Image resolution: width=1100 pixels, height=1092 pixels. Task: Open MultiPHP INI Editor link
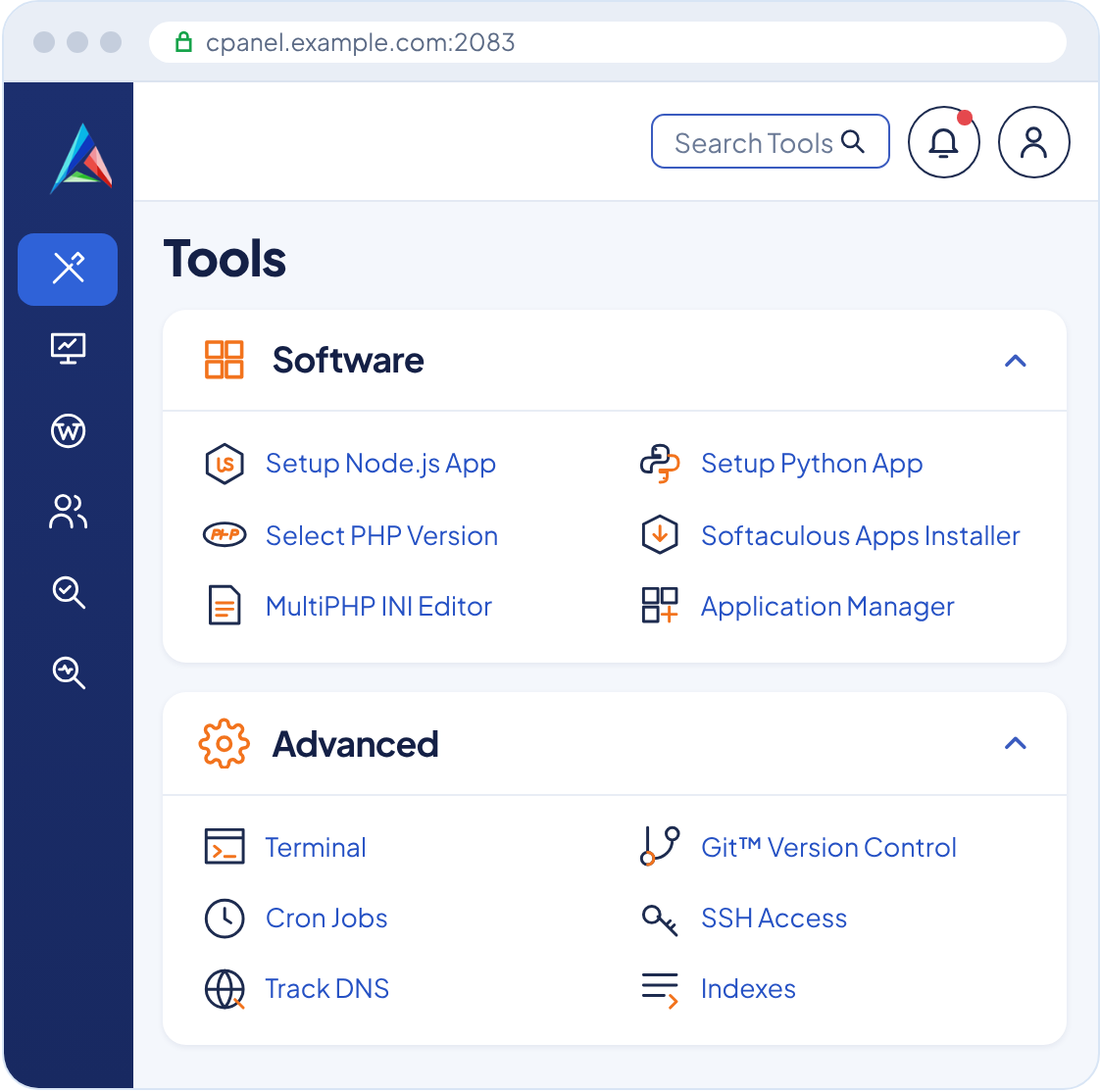click(378, 607)
